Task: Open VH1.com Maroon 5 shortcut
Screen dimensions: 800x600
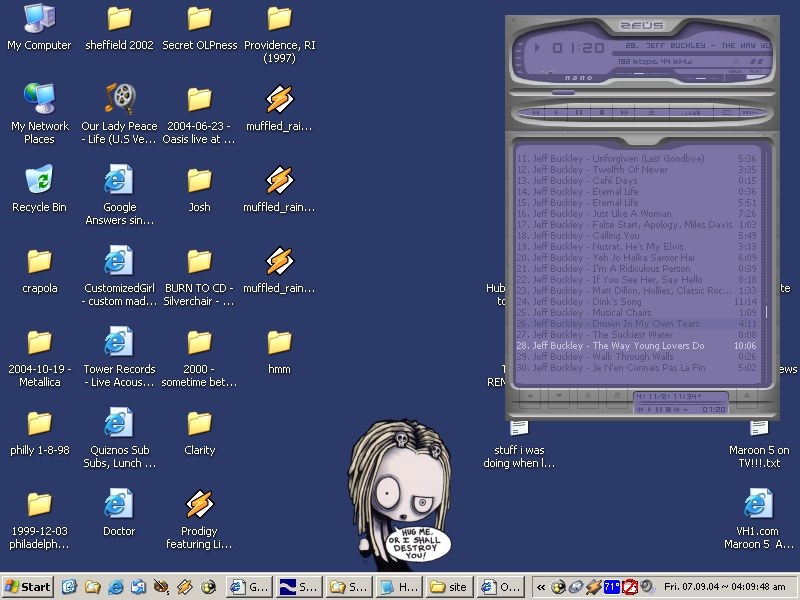Action: 758,519
